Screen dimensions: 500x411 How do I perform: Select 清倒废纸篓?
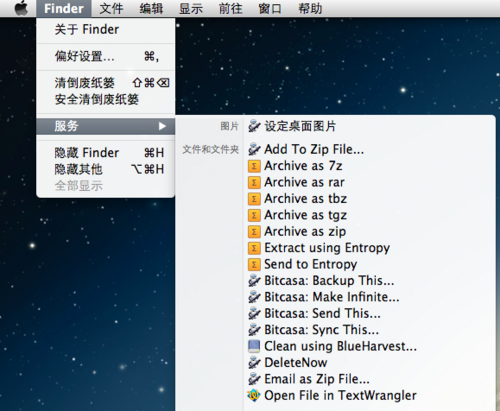[x=106, y=83]
